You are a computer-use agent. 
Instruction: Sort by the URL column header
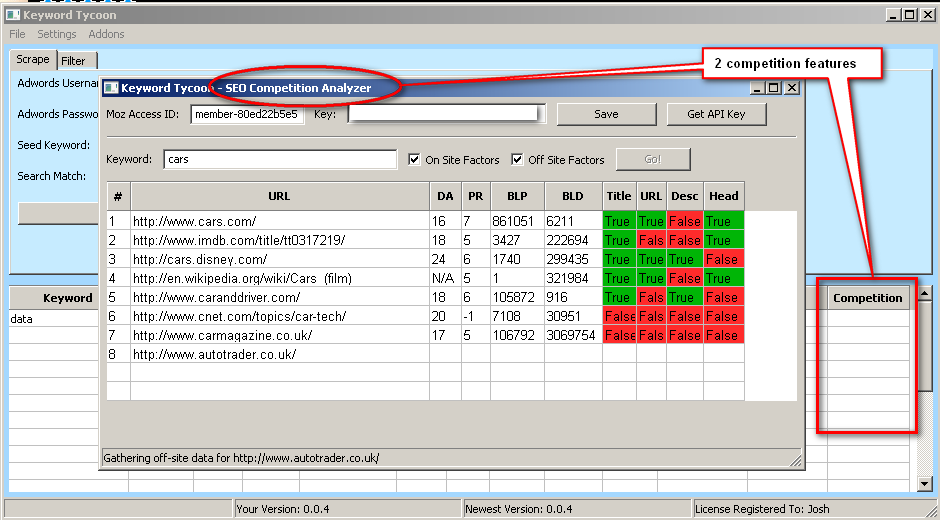[x=279, y=196]
